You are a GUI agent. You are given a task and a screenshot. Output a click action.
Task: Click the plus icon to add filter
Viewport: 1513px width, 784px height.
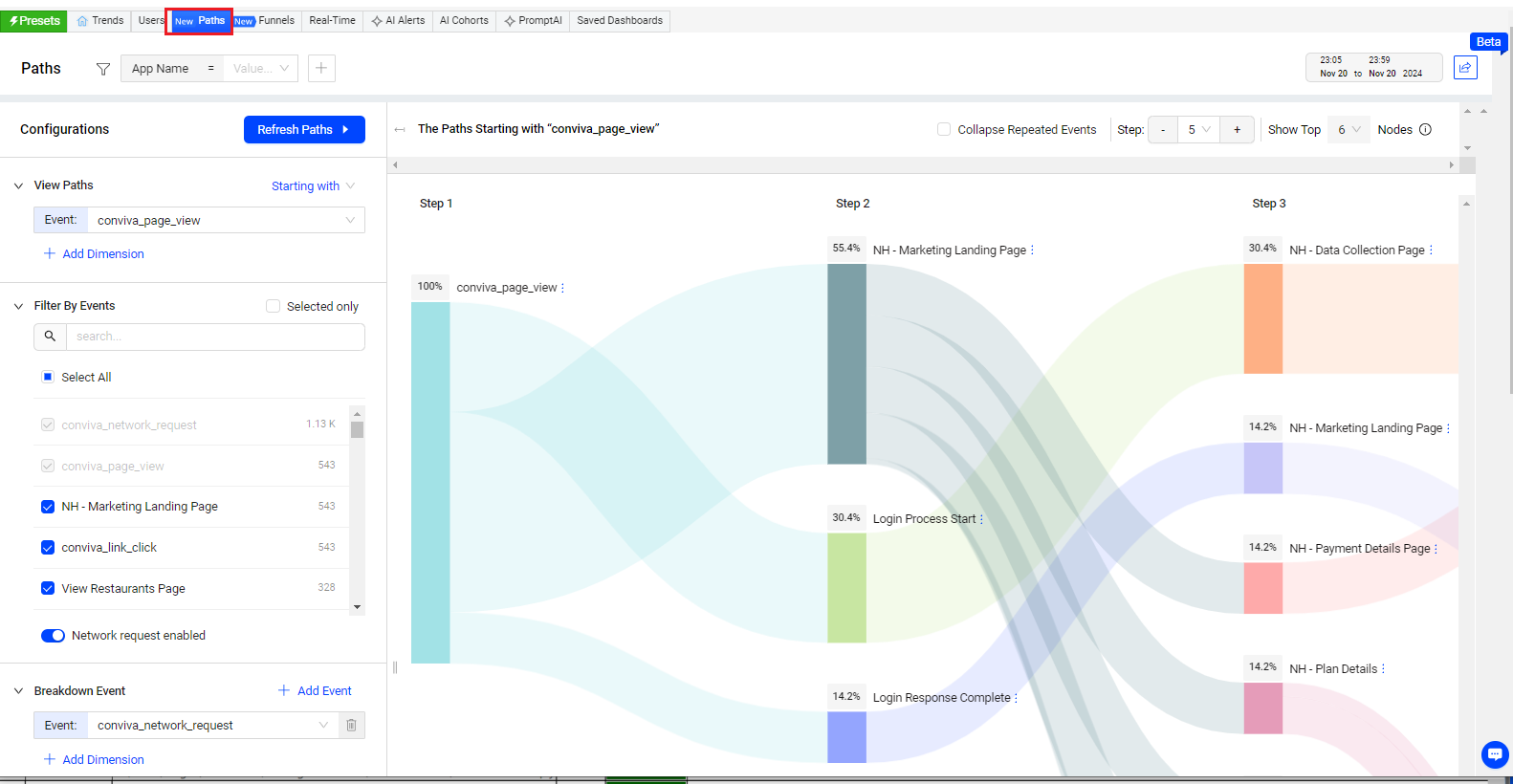(x=321, y=68)
